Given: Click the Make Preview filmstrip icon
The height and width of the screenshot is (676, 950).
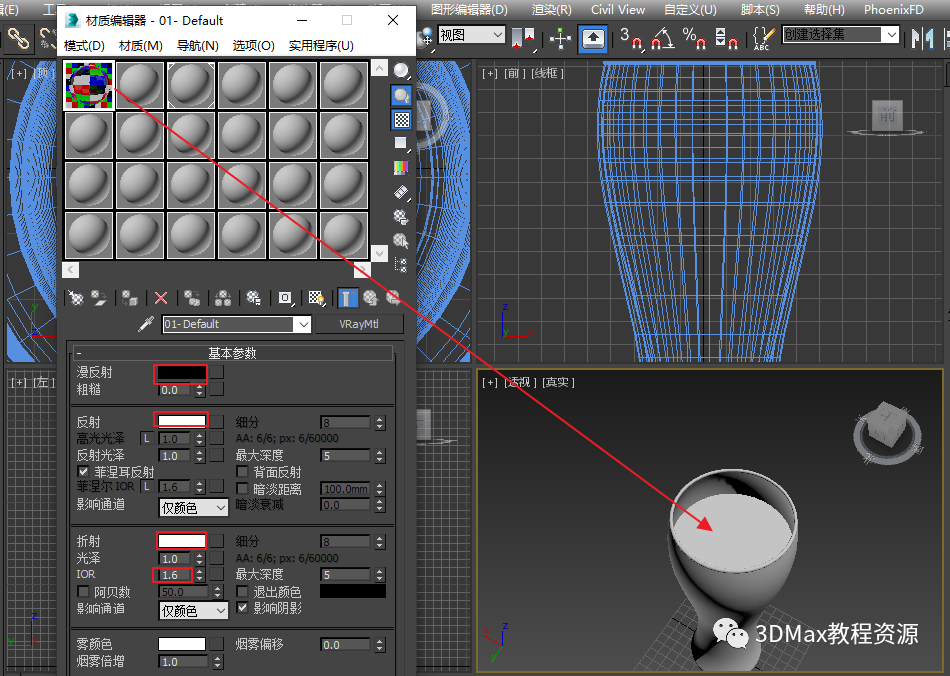Looking at the screenshot, I should [x=401, y=193].
